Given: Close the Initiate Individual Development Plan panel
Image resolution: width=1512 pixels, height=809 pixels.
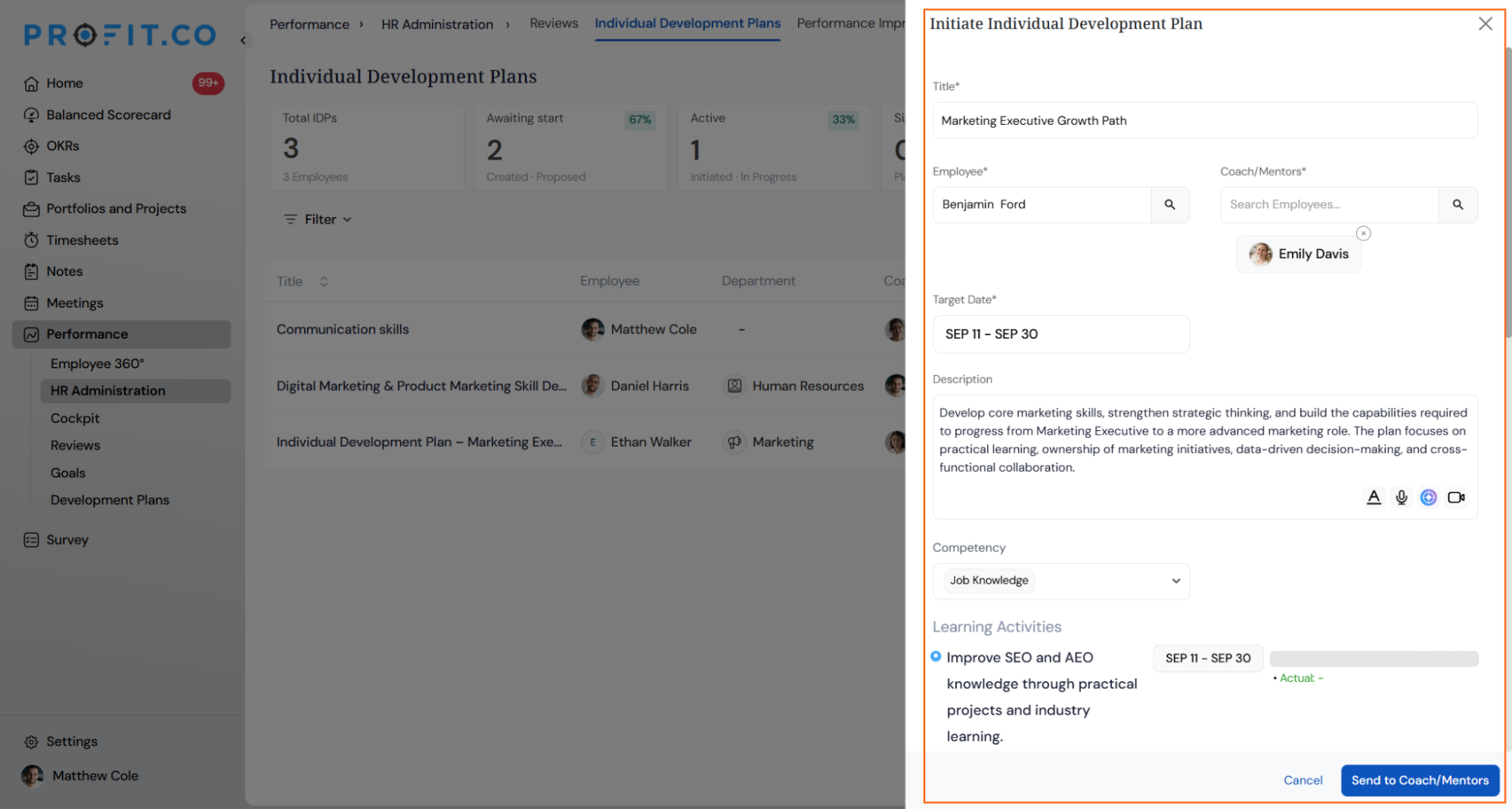Looking at the screenshot, I should (1485, 24).
